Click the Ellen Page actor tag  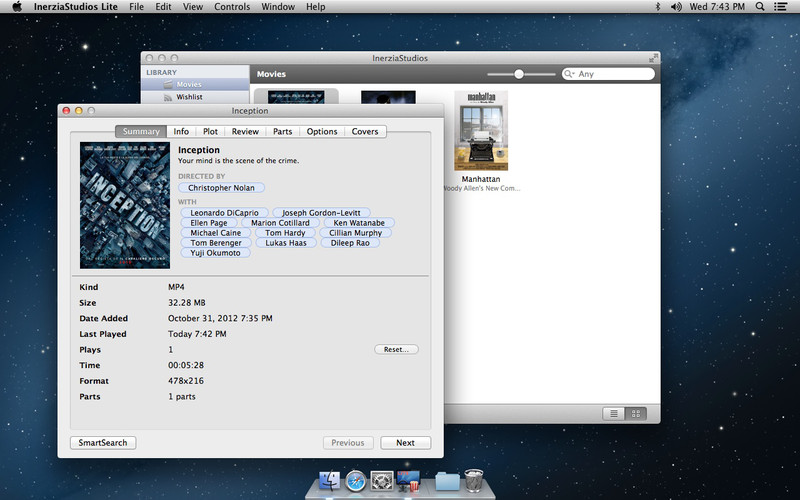point(209,223)
